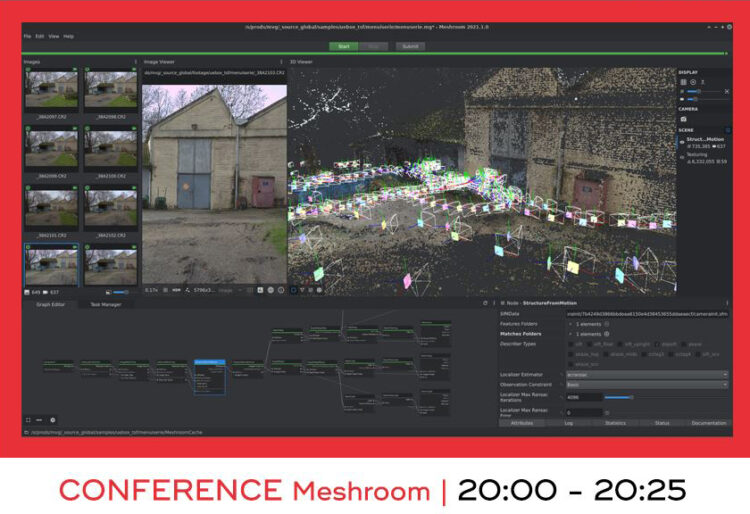Open the View menu
750x514 pixels.
[x=54, y=36]
